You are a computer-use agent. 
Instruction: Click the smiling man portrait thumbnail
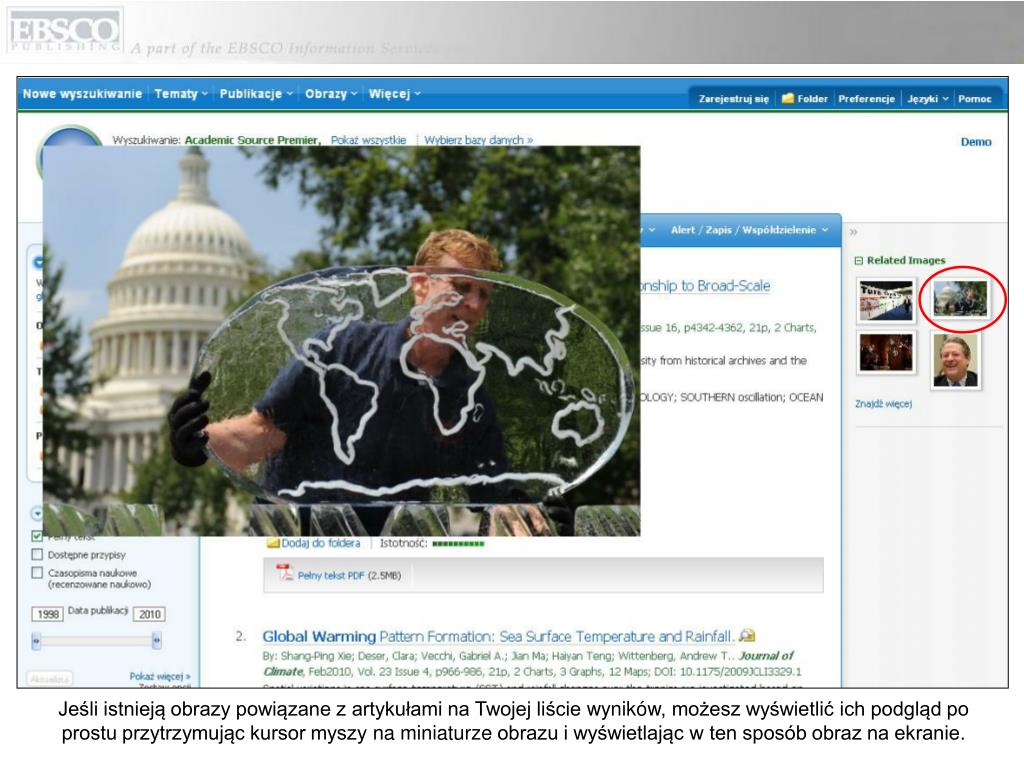(955, 360)
